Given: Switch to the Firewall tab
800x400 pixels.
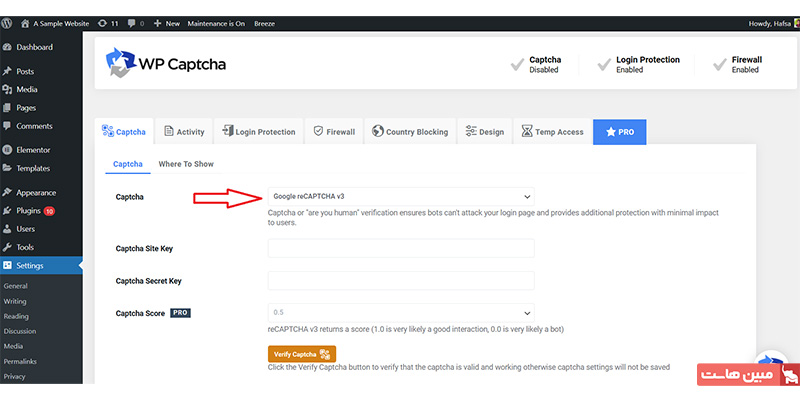Looking at the screenshot, I should (334, 132).
